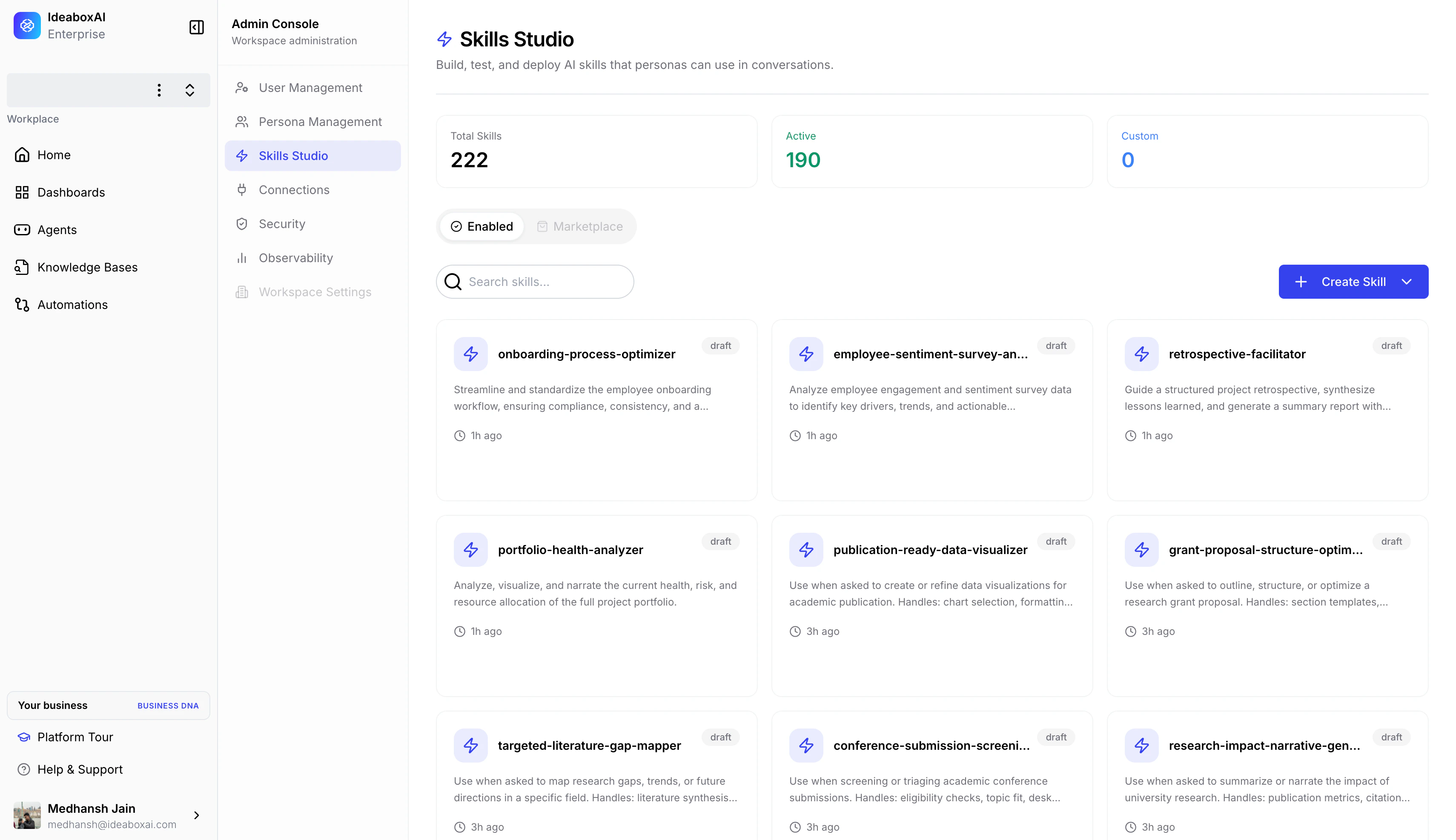
Task: Open the targeted-literature-gap-mapper skill icon
Action: pos(471,745)
